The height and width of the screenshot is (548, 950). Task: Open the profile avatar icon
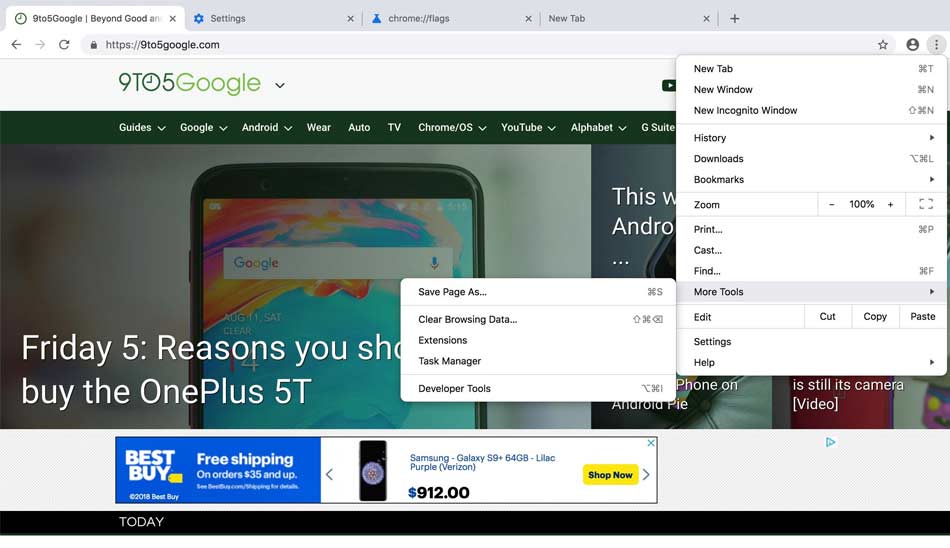tap(912, 44)
